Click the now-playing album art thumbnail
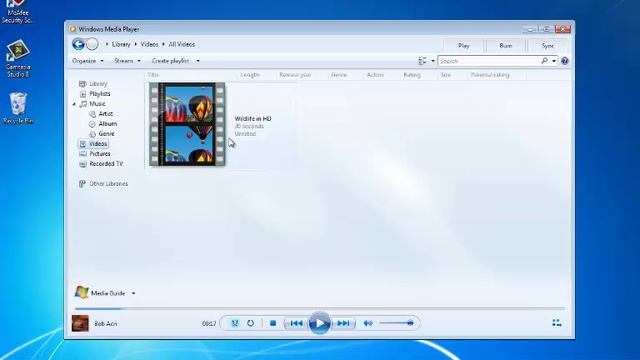This screenshot has height=360, width=640. click(x=80, y=323)
